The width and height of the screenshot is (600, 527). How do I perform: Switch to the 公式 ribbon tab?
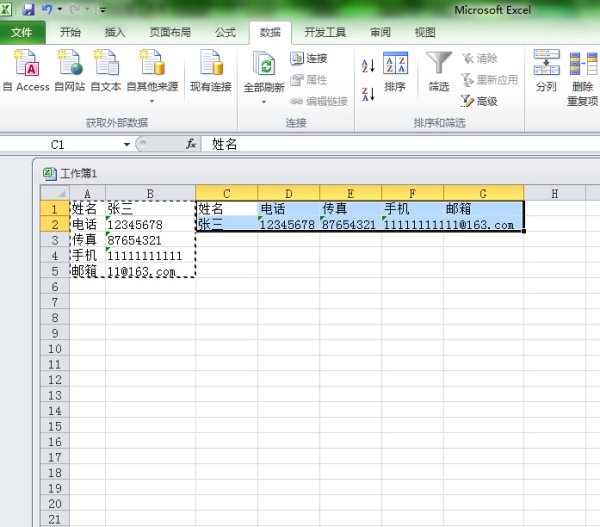(x=225, y=32)
